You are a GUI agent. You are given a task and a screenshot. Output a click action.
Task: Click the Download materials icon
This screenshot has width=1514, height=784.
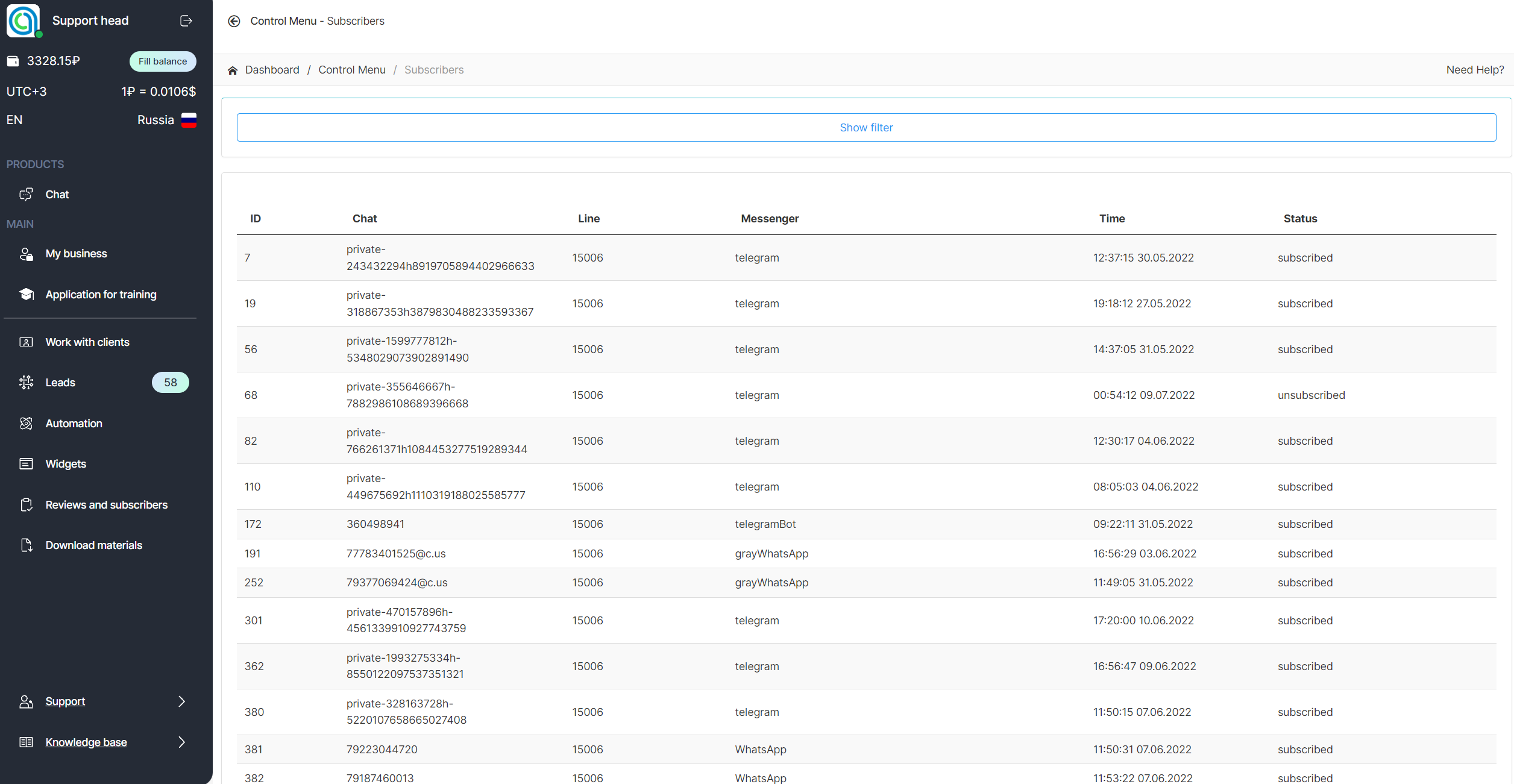[x=26, y=545]
